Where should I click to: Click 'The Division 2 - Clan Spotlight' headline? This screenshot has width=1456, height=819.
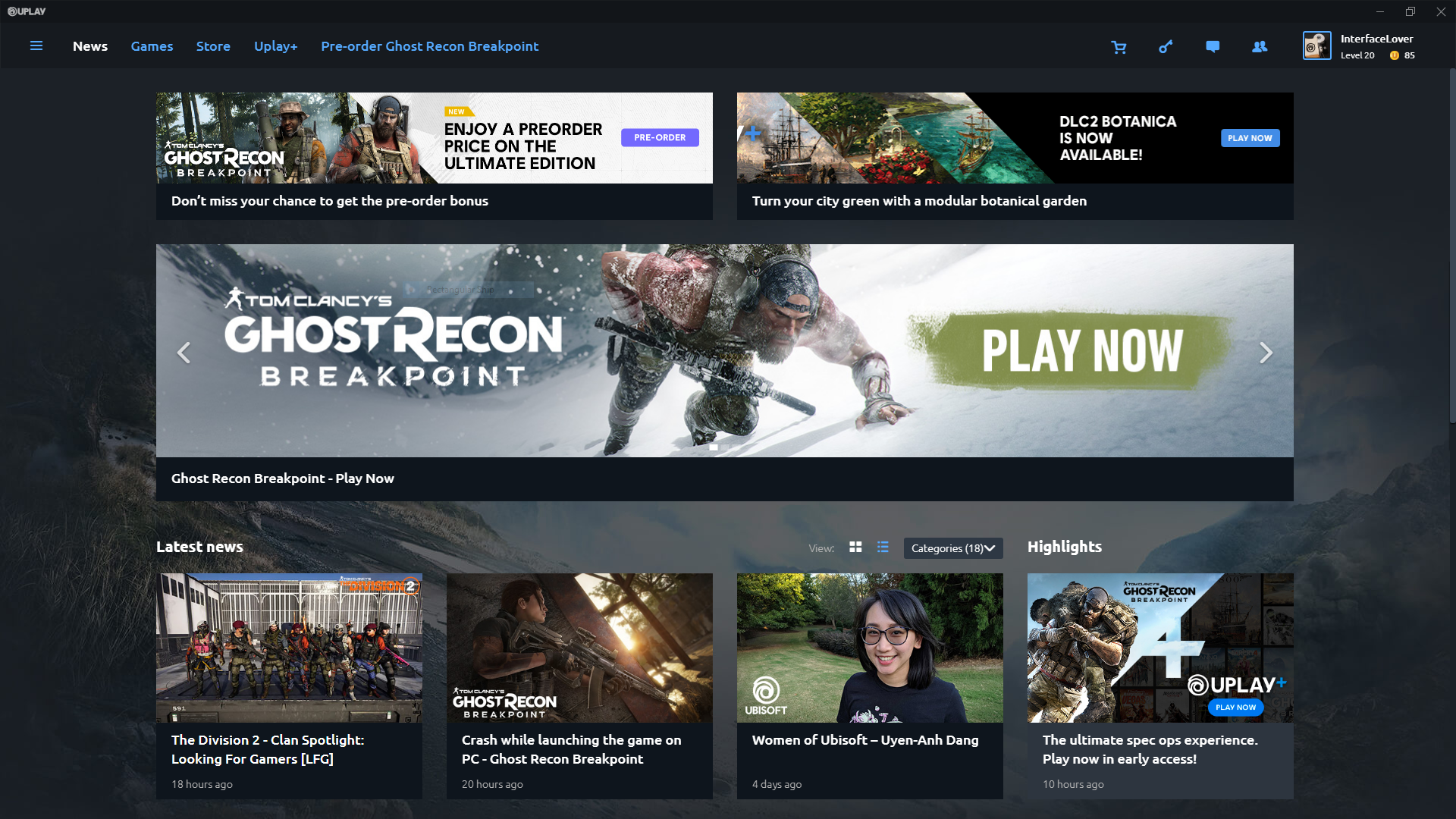pyautogui.click(x=268, y=749)
